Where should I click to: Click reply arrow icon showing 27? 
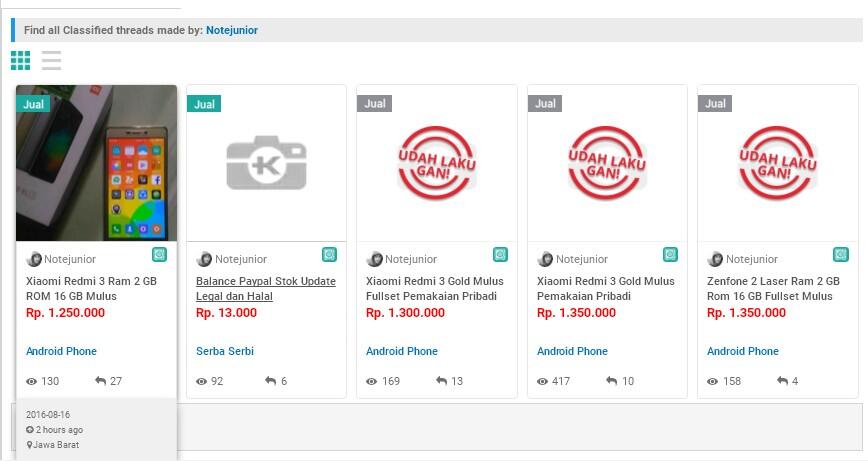point(100,381)
